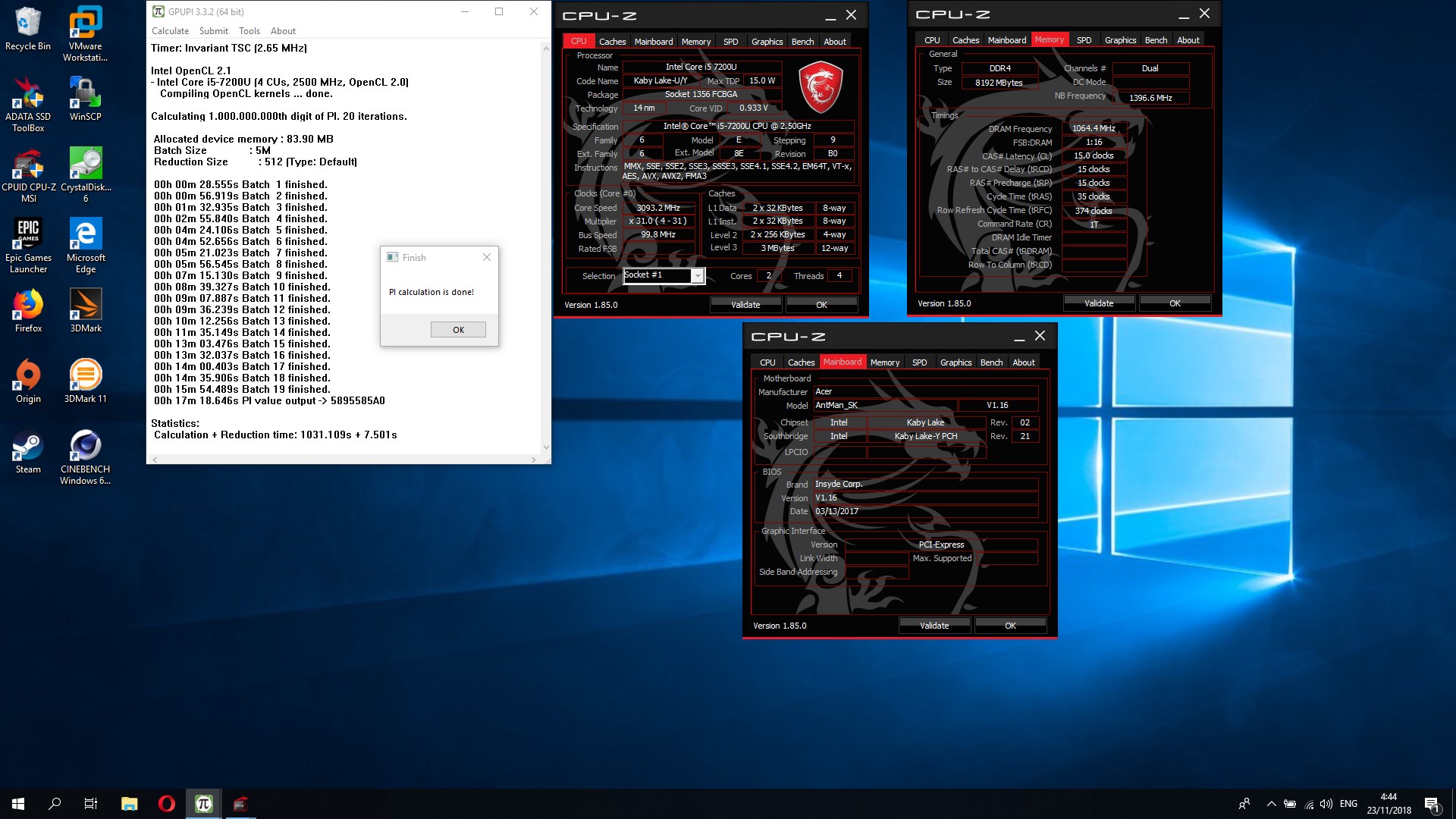1456x819 pixels.
Task: Open the 3DMark desktop icon
Action: (x=85, y=311)
